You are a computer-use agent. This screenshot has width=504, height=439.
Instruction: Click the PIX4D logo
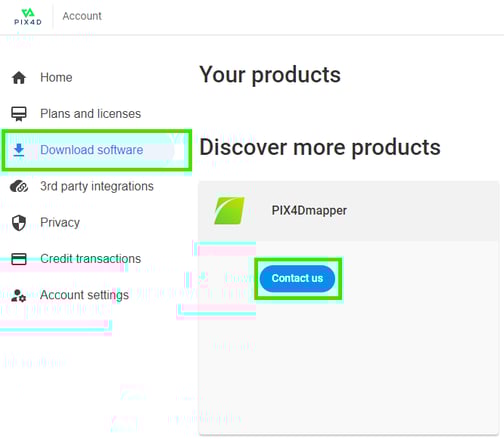(28, 17)
